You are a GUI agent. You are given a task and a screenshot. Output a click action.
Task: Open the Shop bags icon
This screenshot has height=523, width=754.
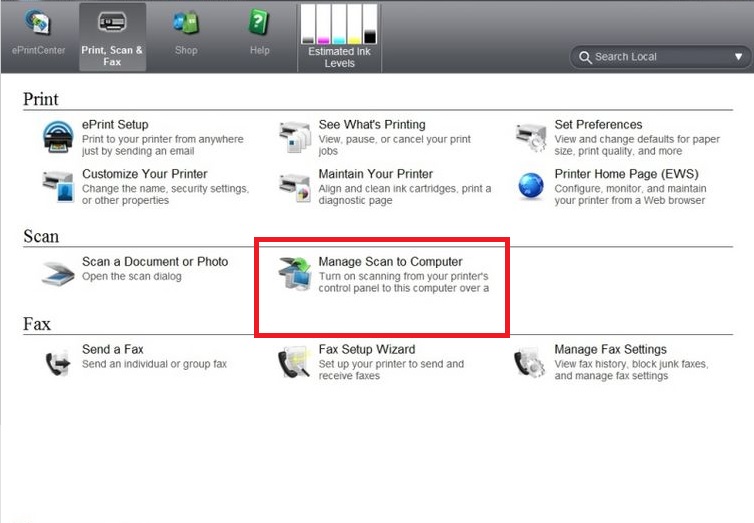[186, 22]
